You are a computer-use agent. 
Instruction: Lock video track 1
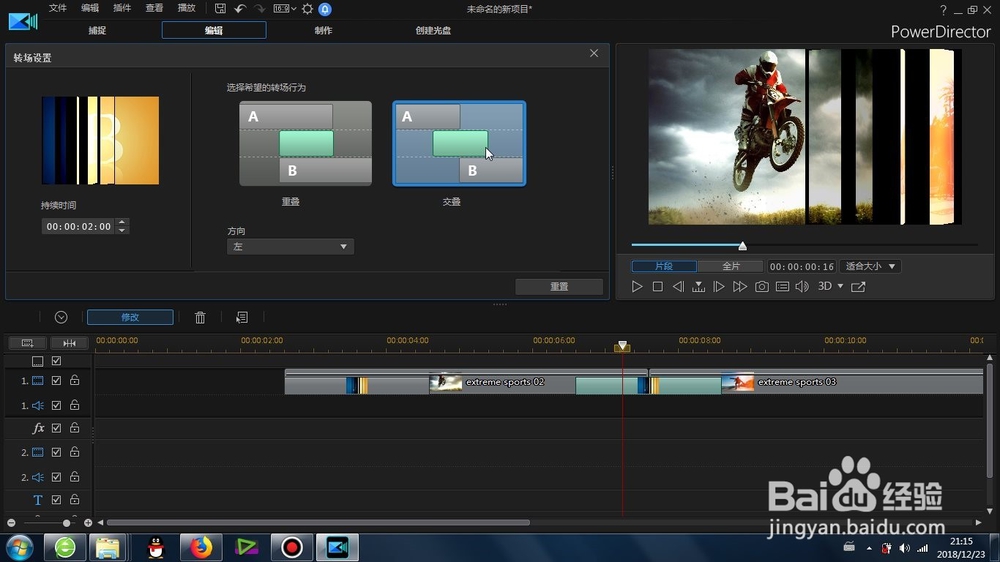75,380
